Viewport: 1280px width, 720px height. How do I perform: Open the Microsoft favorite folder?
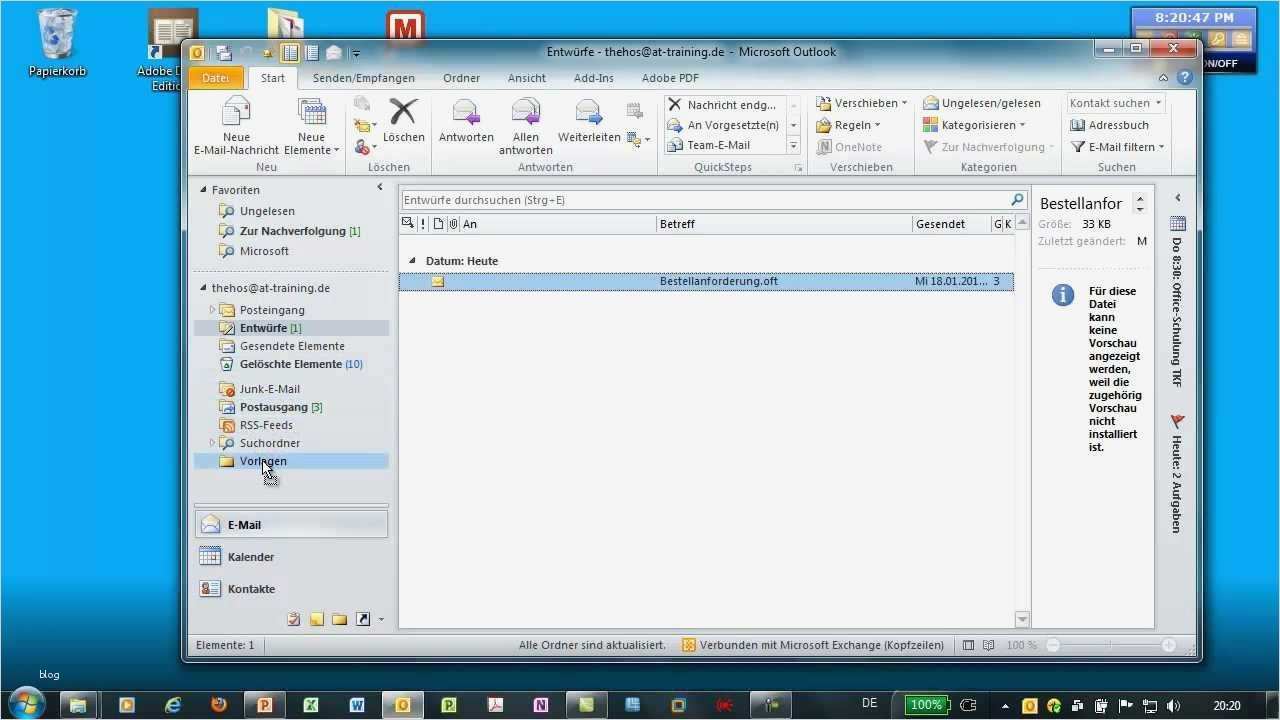[264, 251]
